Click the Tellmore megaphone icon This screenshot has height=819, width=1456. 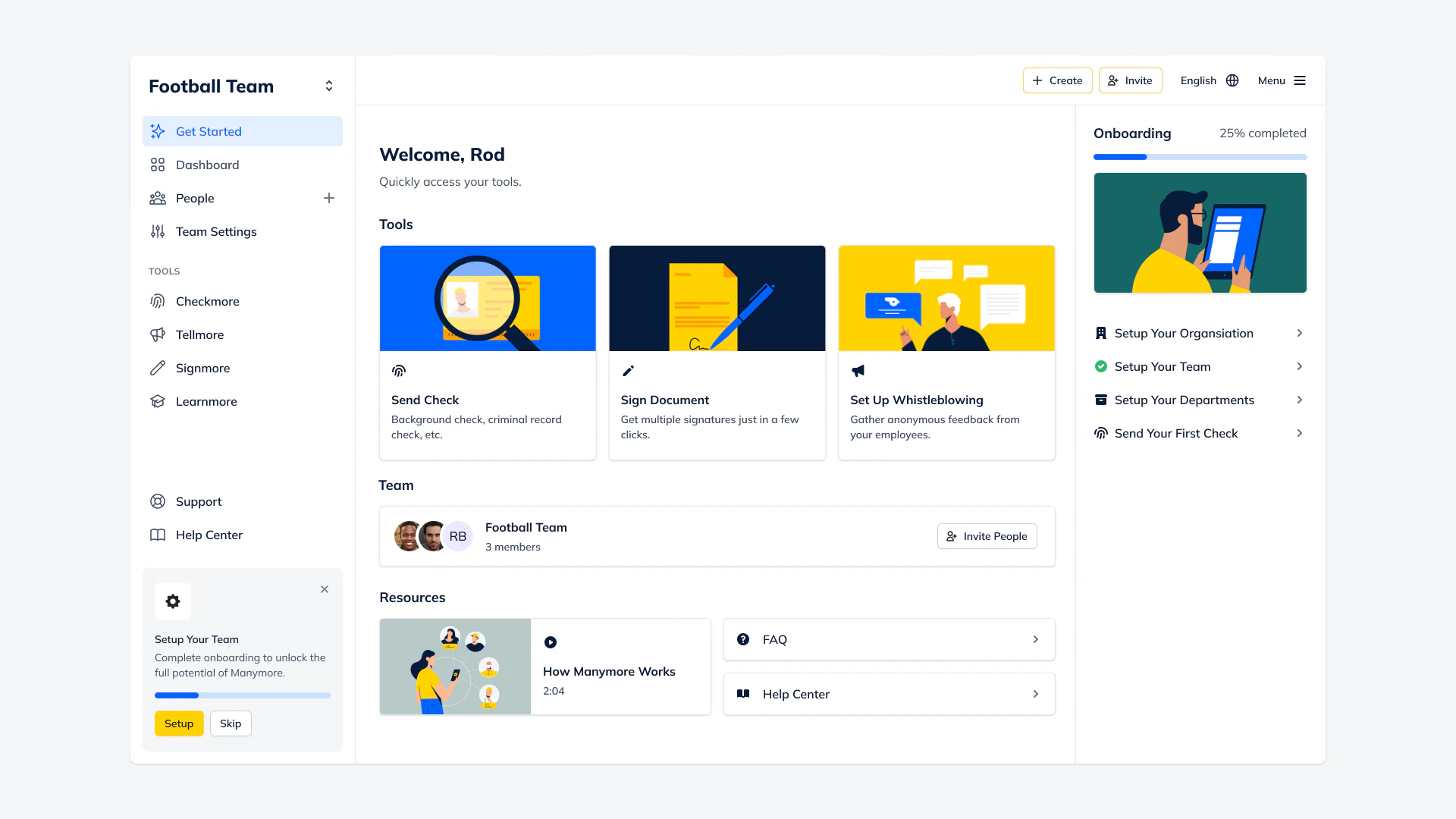158,334
